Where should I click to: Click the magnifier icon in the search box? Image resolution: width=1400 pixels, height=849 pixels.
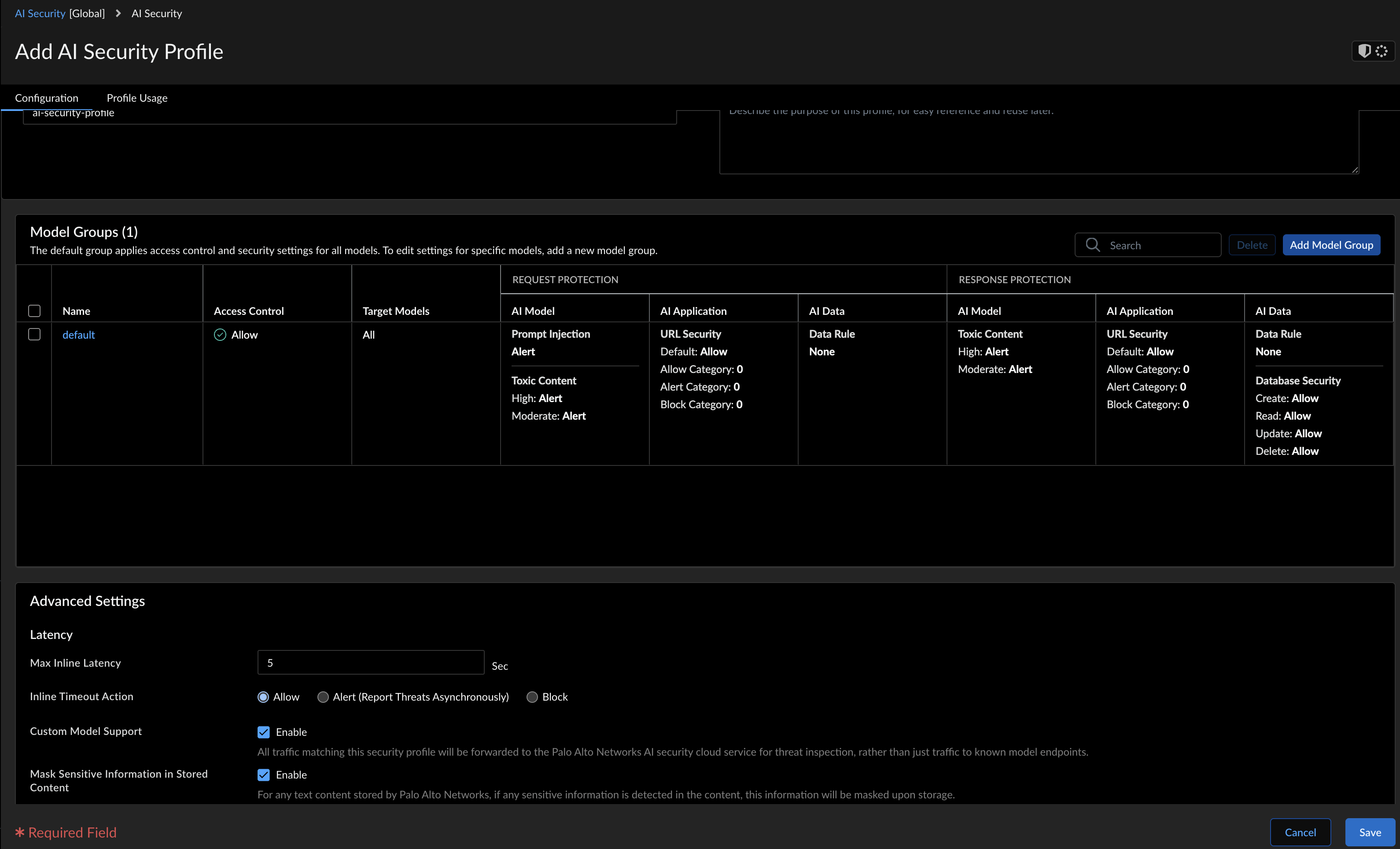click(1092, 245)
